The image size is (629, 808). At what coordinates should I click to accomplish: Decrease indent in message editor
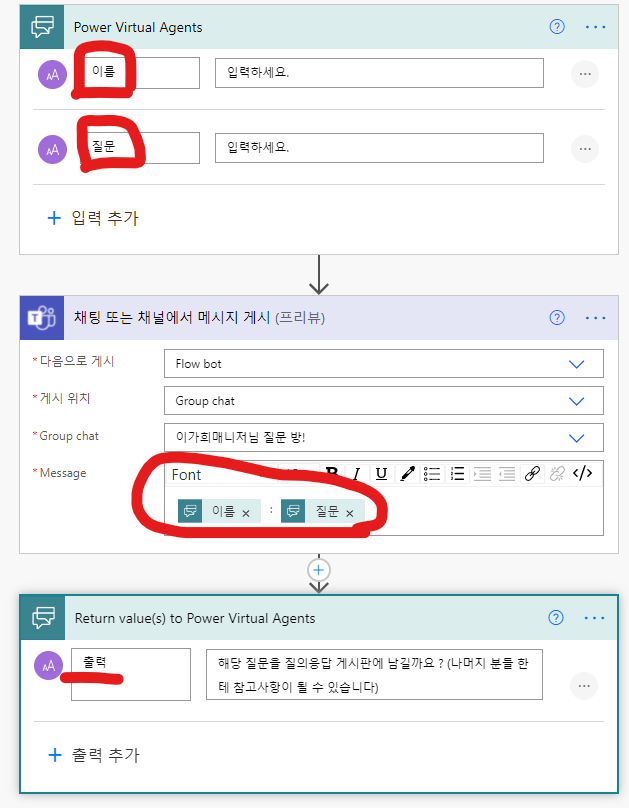[x=507, y=474]
